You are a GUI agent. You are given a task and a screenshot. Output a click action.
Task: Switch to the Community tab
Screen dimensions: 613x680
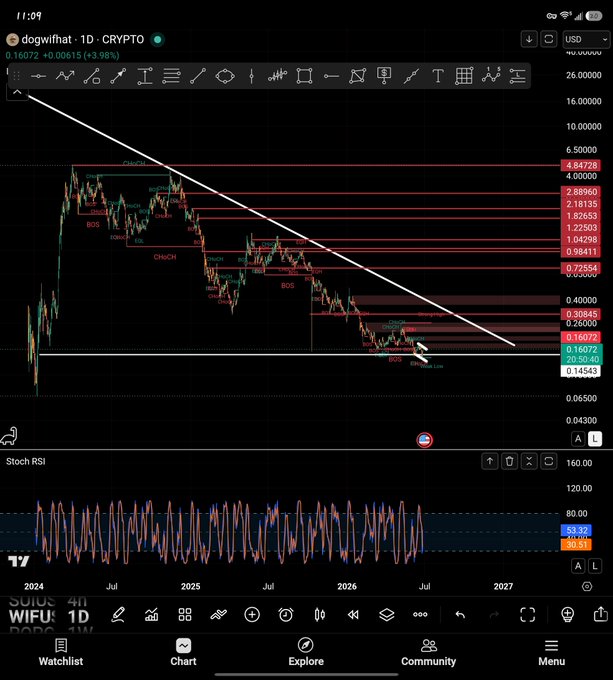click(x=429, y=652)
